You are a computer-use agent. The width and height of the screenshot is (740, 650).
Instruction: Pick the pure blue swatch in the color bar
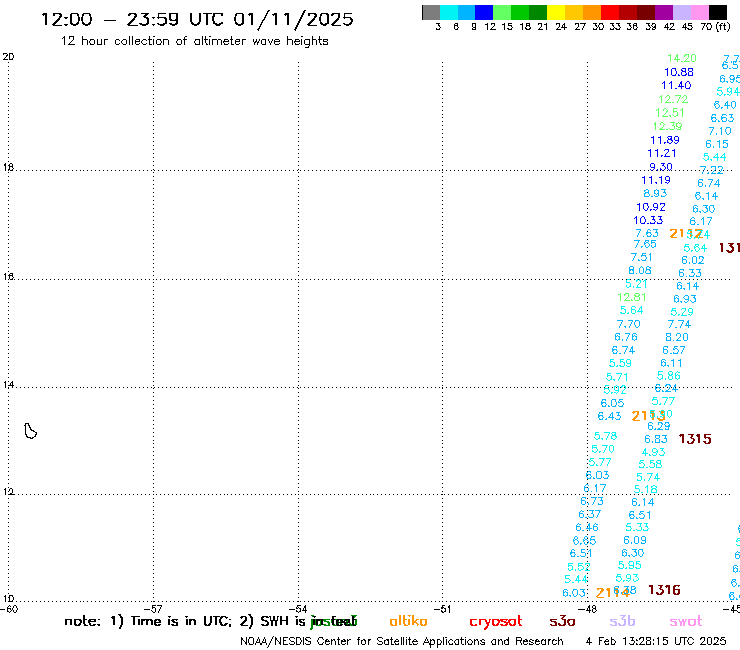point(484,12)
